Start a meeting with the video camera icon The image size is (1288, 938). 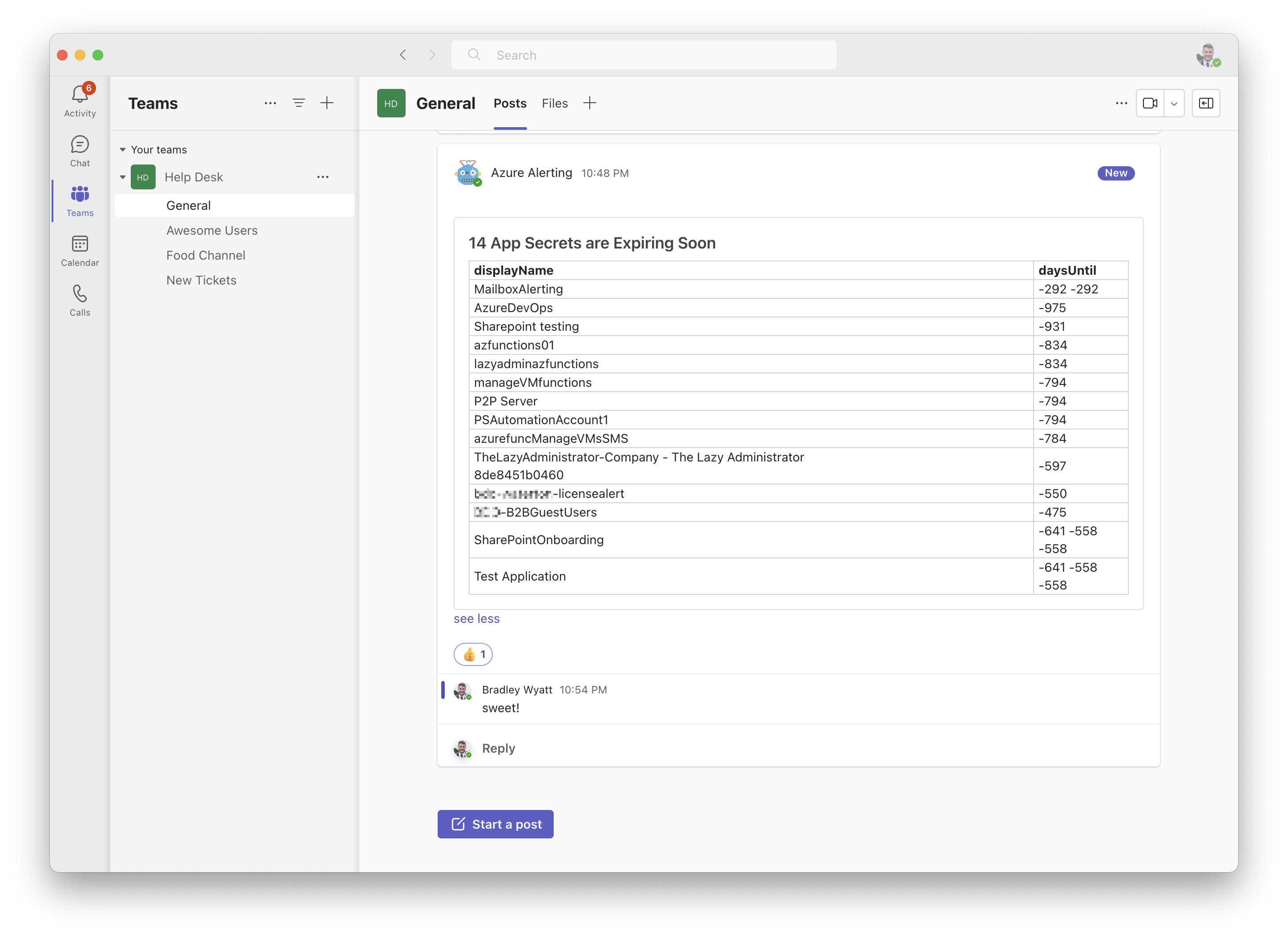[1150, 103]
